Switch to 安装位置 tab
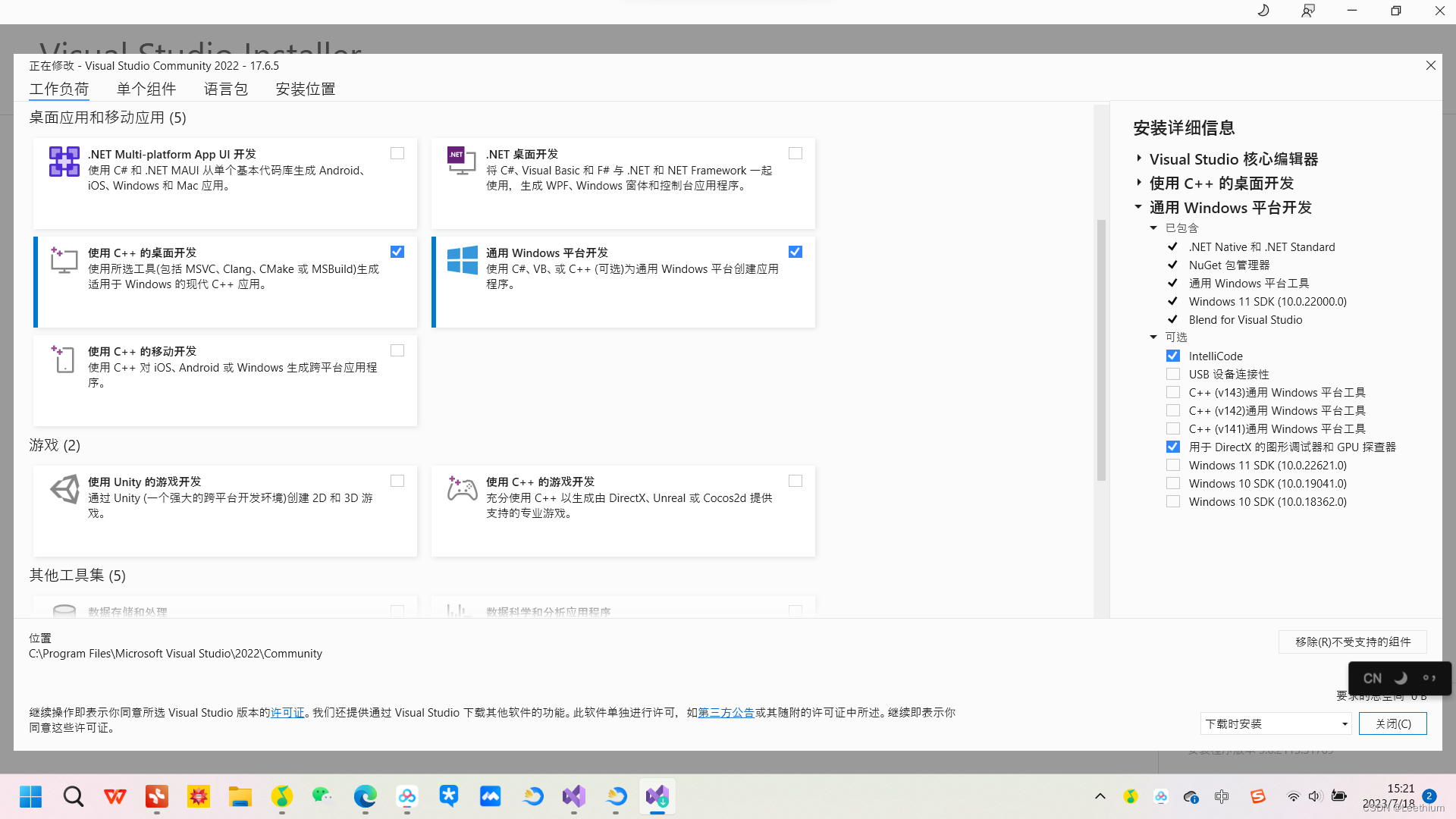 (x=306, y=89)
